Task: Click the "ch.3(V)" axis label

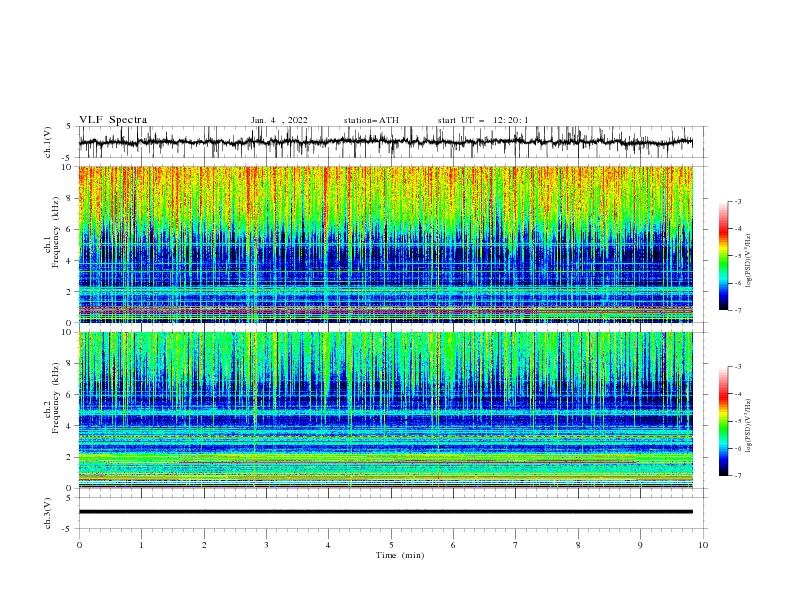Action: tap(48, 513)
